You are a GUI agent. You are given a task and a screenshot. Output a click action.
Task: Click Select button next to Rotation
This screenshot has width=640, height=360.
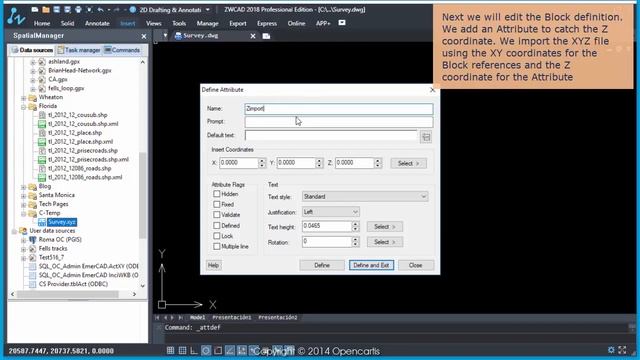click(385, 242)
